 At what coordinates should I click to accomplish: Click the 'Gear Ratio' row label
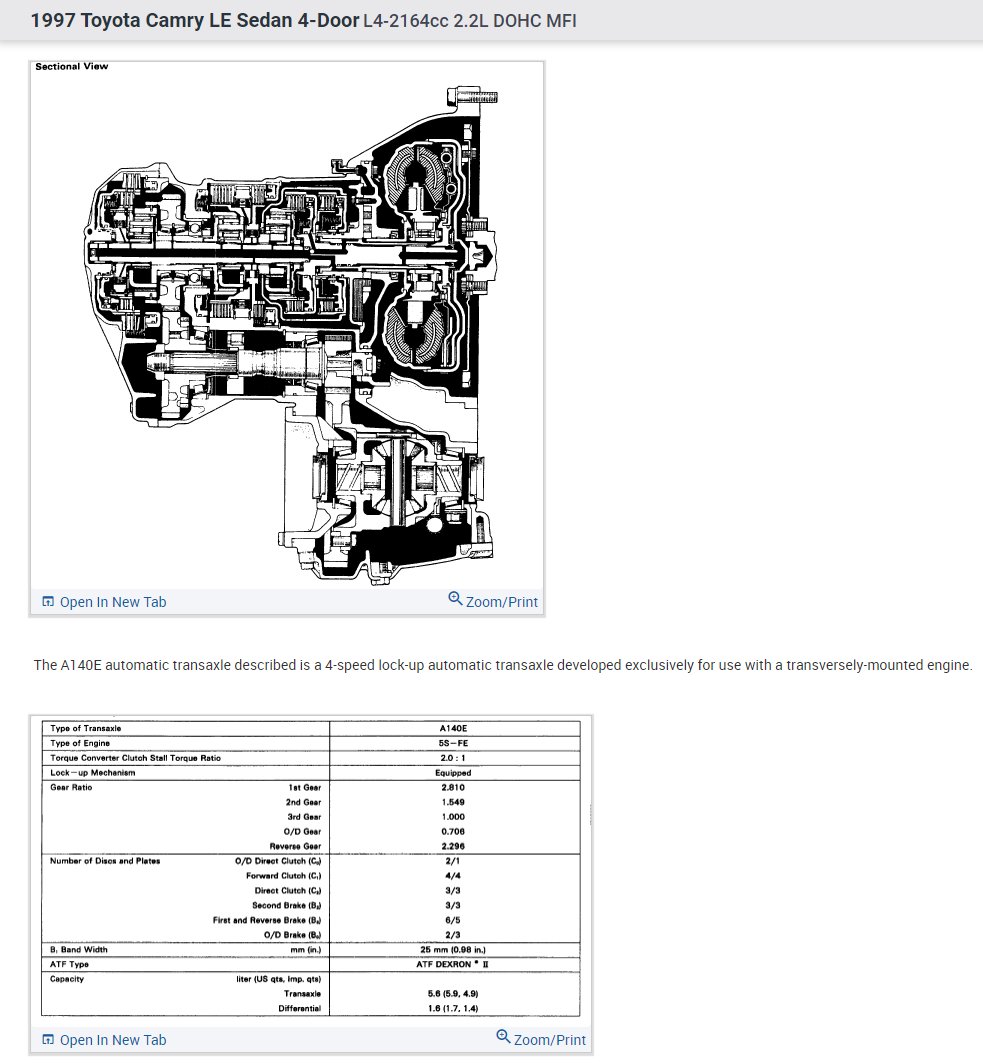[71, 788]
